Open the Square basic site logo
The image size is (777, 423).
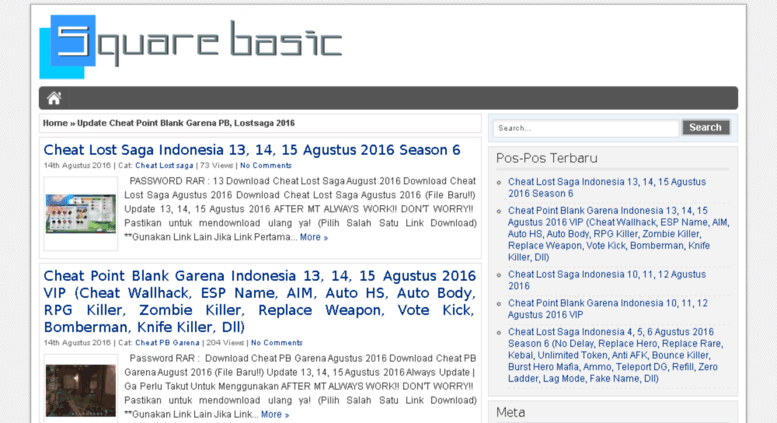pos(191,46)
